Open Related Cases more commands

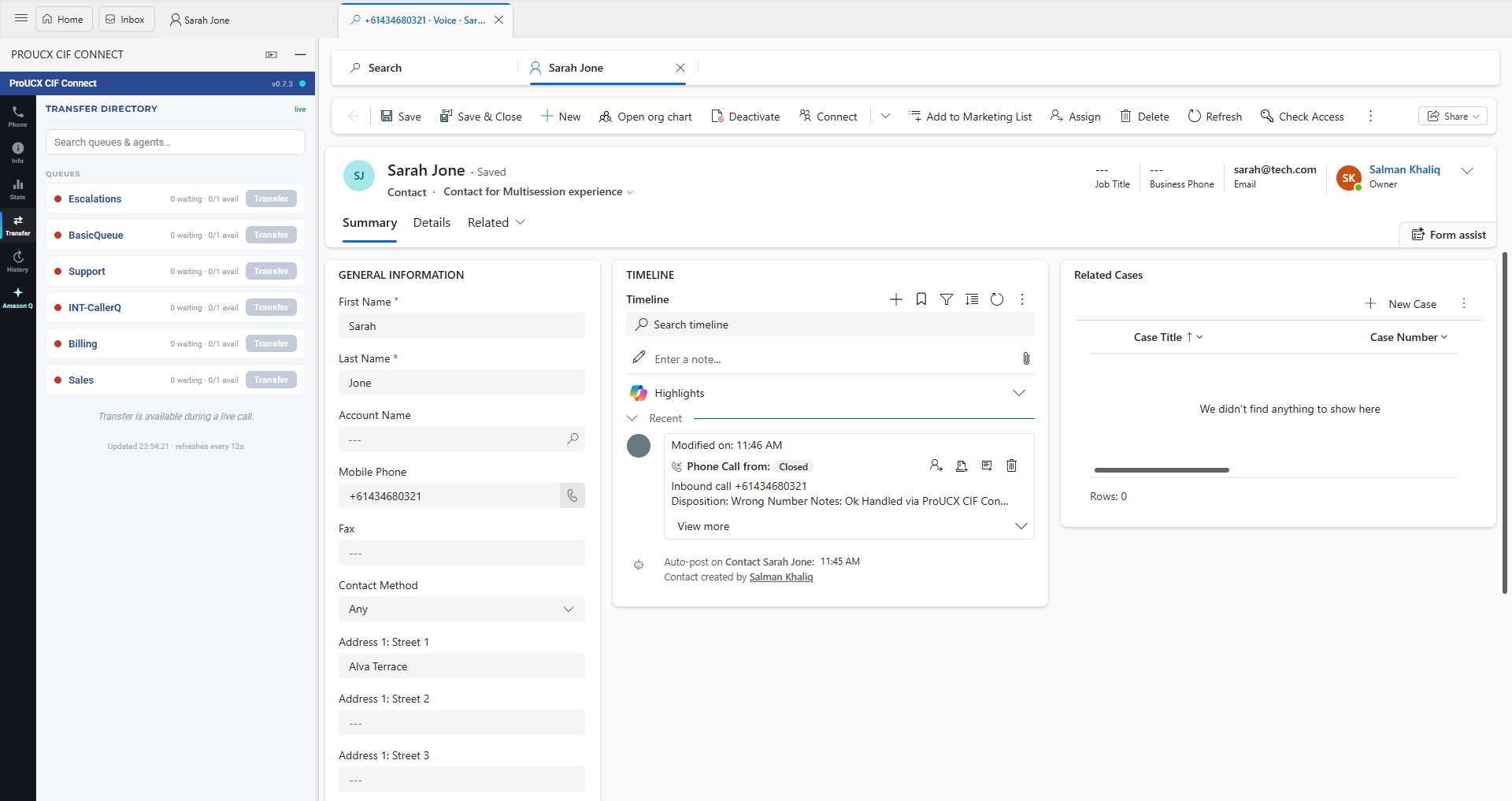[x=1464, y=304]
